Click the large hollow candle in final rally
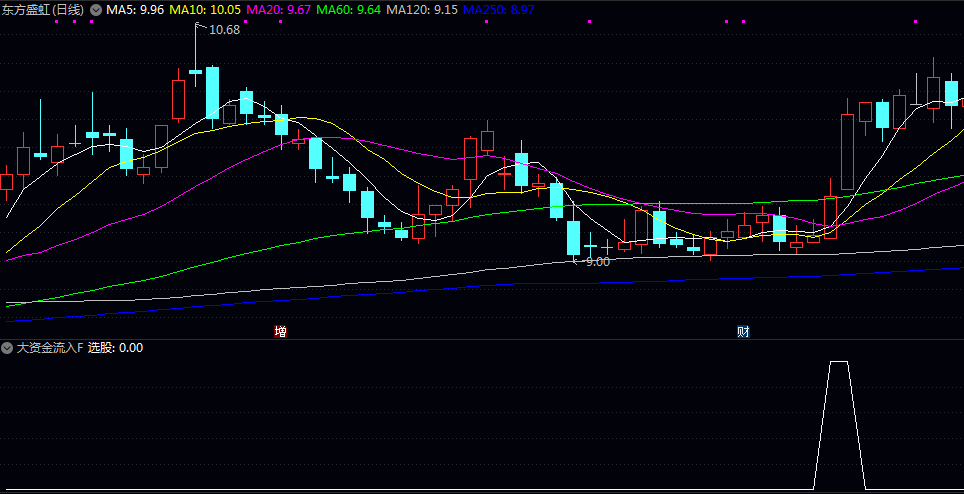This screenshot has width=964, height=494. 848,151
